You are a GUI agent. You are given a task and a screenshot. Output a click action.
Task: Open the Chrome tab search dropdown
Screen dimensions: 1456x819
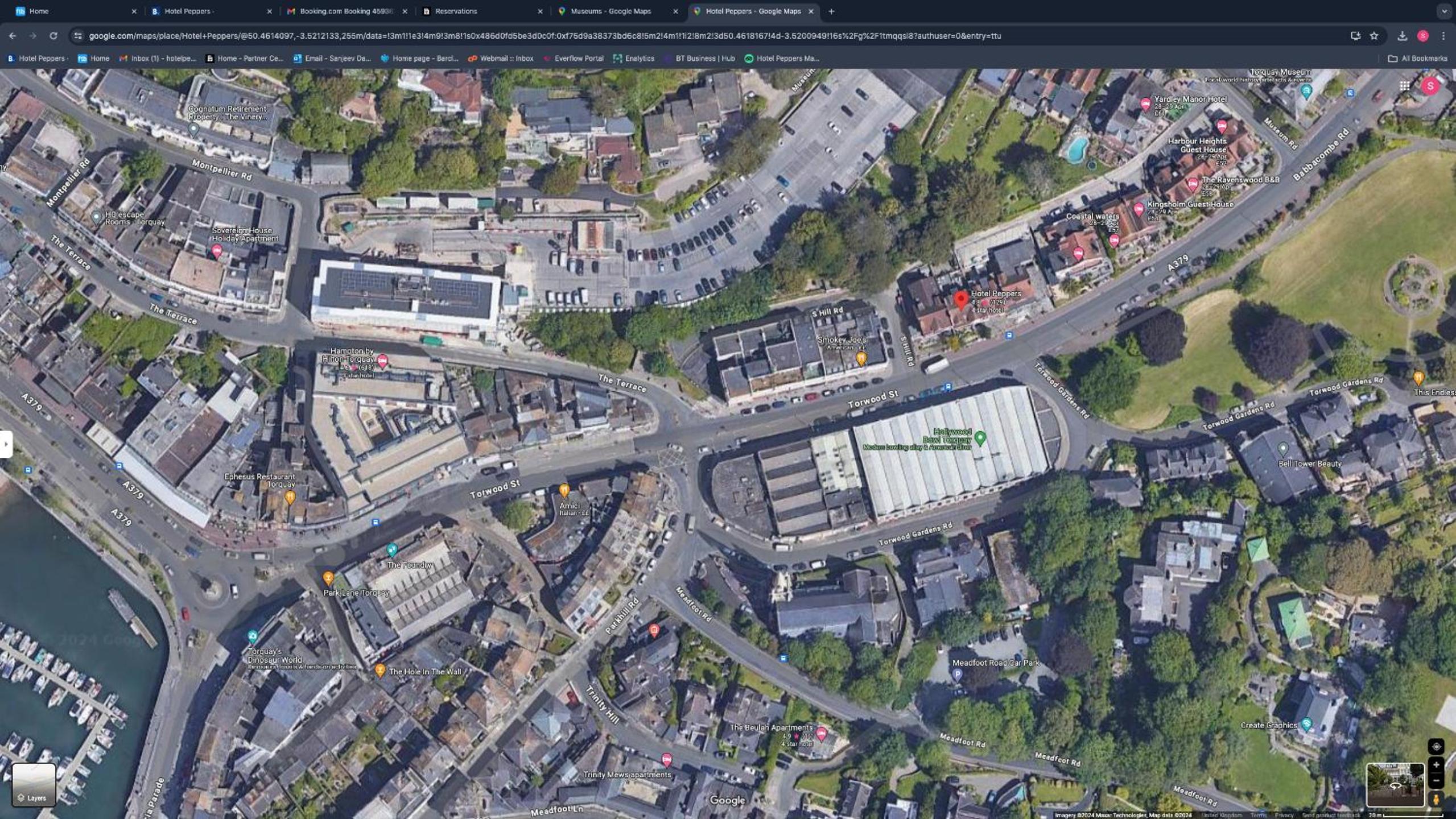tap(1443, 11)
